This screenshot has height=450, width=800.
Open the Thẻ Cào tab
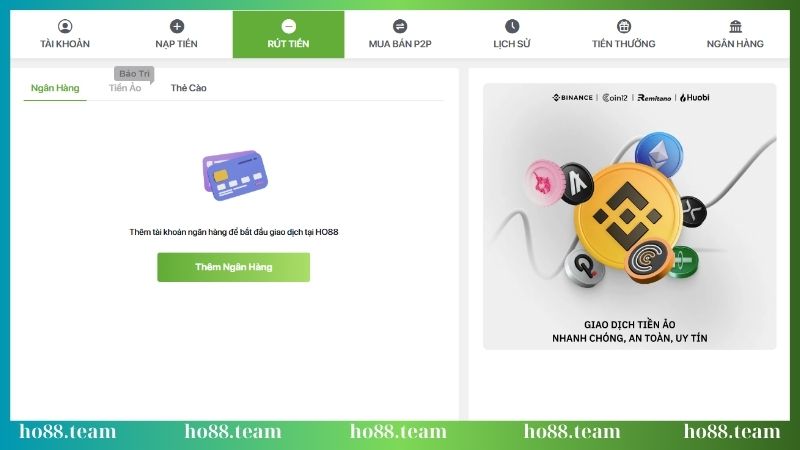point(188,88)
